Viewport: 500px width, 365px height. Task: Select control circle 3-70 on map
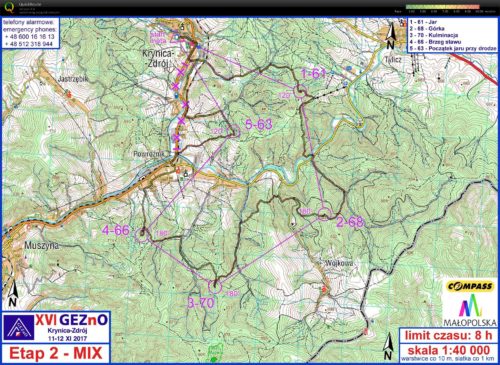coord(215,286)
